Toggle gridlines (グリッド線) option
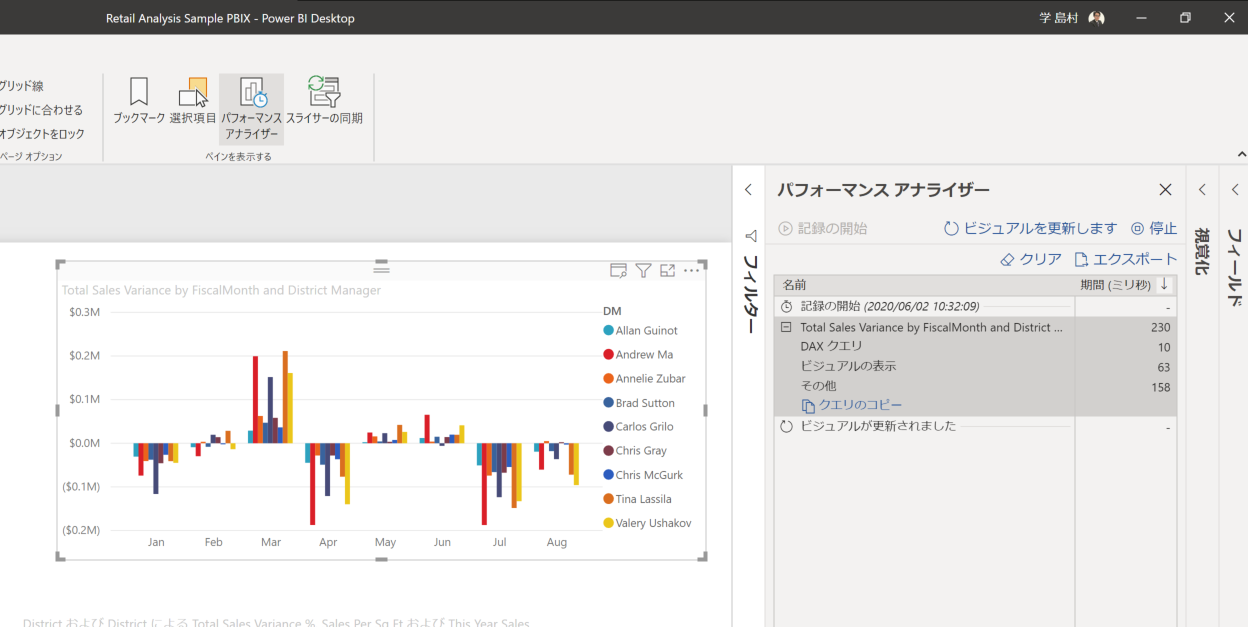Image resolution: width=1248 pixels, height=627 pixels. (22, 86)
